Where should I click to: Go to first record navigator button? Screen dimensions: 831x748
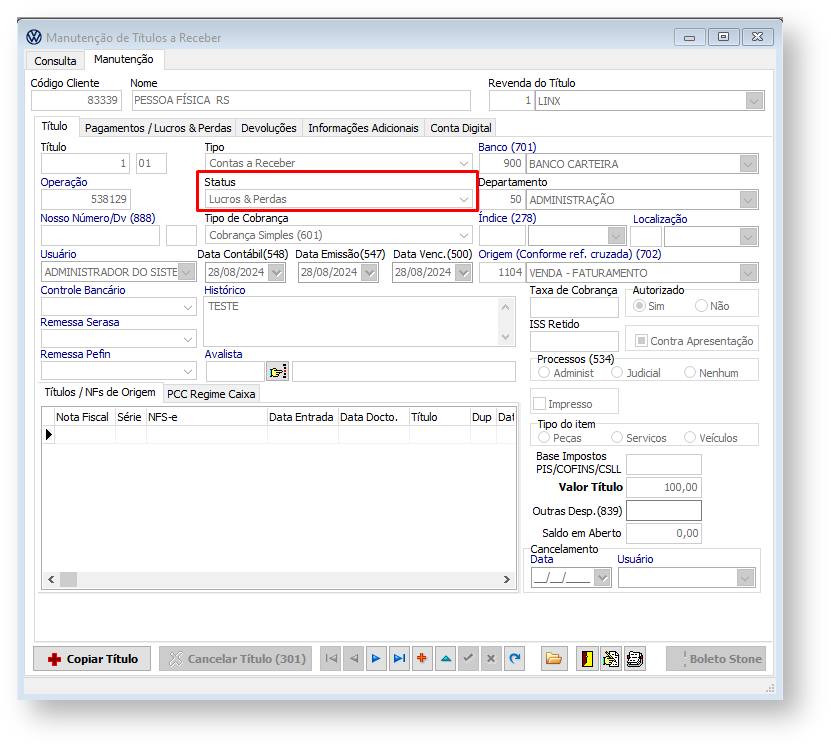coord(331,658)
